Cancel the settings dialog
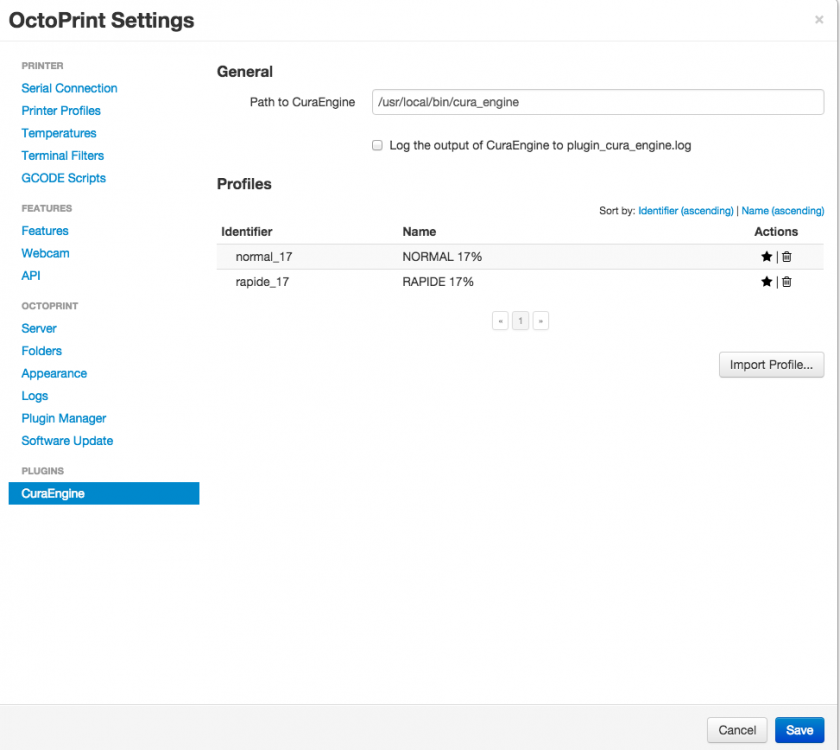The image size is (840, 750). pyautogui.click(x=737, y=730)
